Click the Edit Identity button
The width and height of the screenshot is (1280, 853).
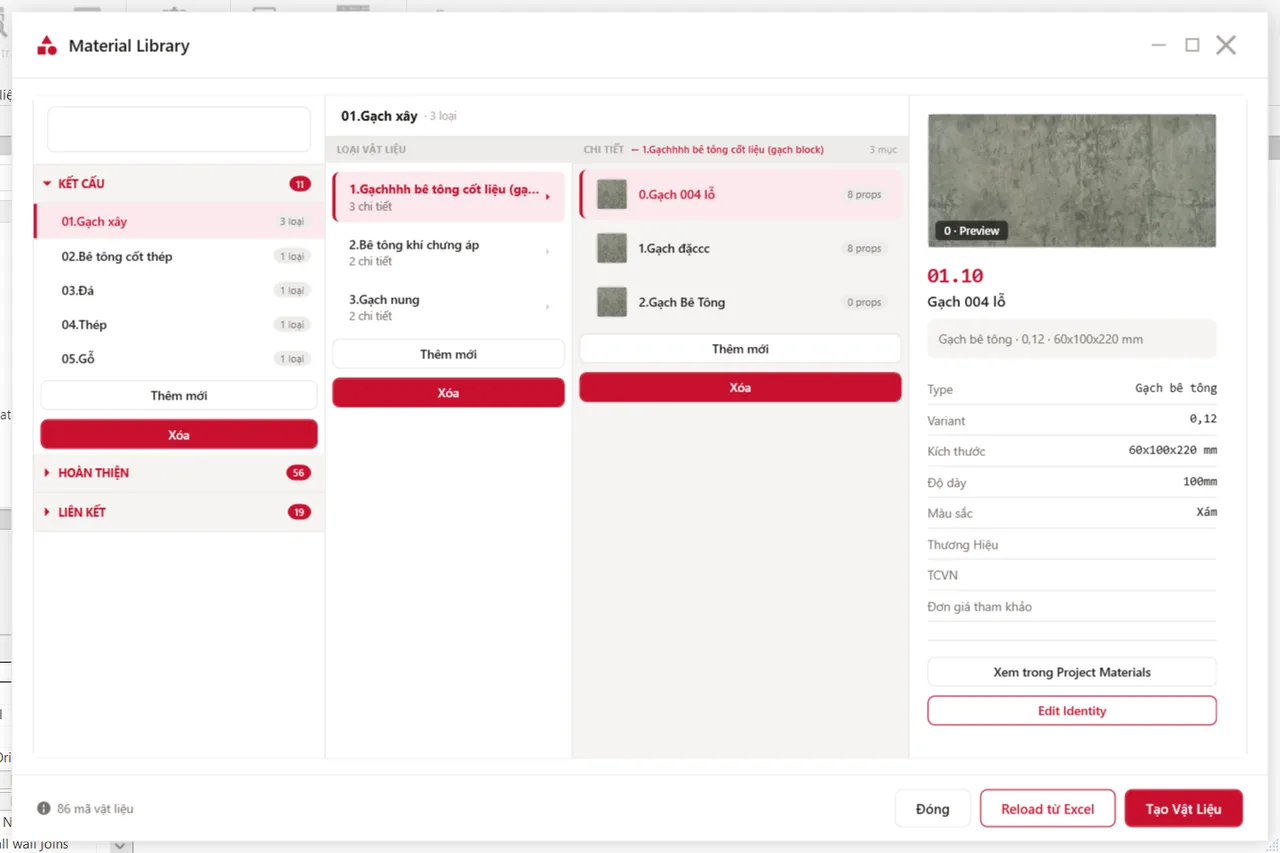pyautogui.click(x=1072, y=711)
